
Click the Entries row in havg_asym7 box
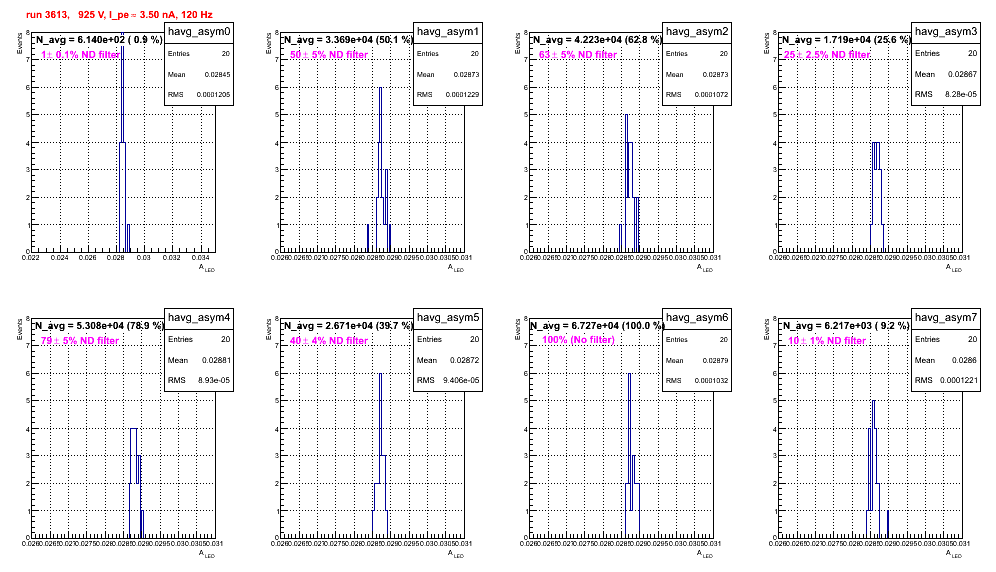[x=946, y=339]
